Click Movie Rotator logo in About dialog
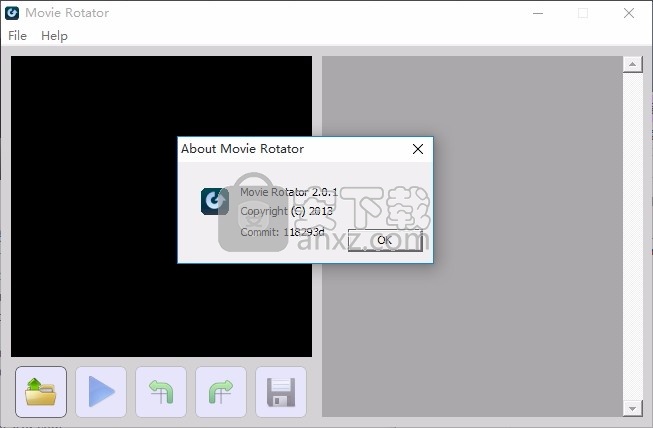653x428 pixels. pos(215,201)
